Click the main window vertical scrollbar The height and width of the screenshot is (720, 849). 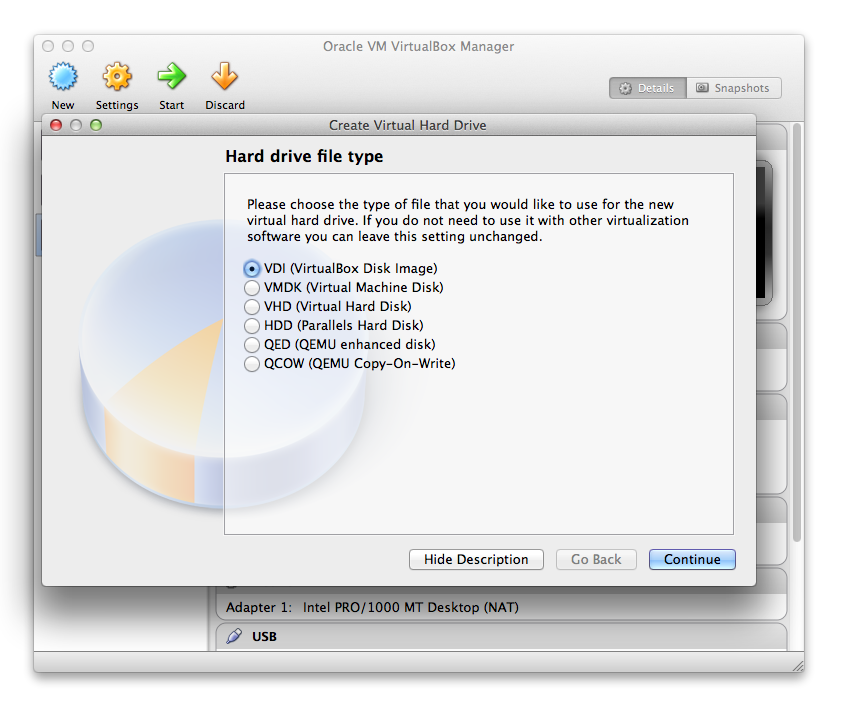pos(796,330)
